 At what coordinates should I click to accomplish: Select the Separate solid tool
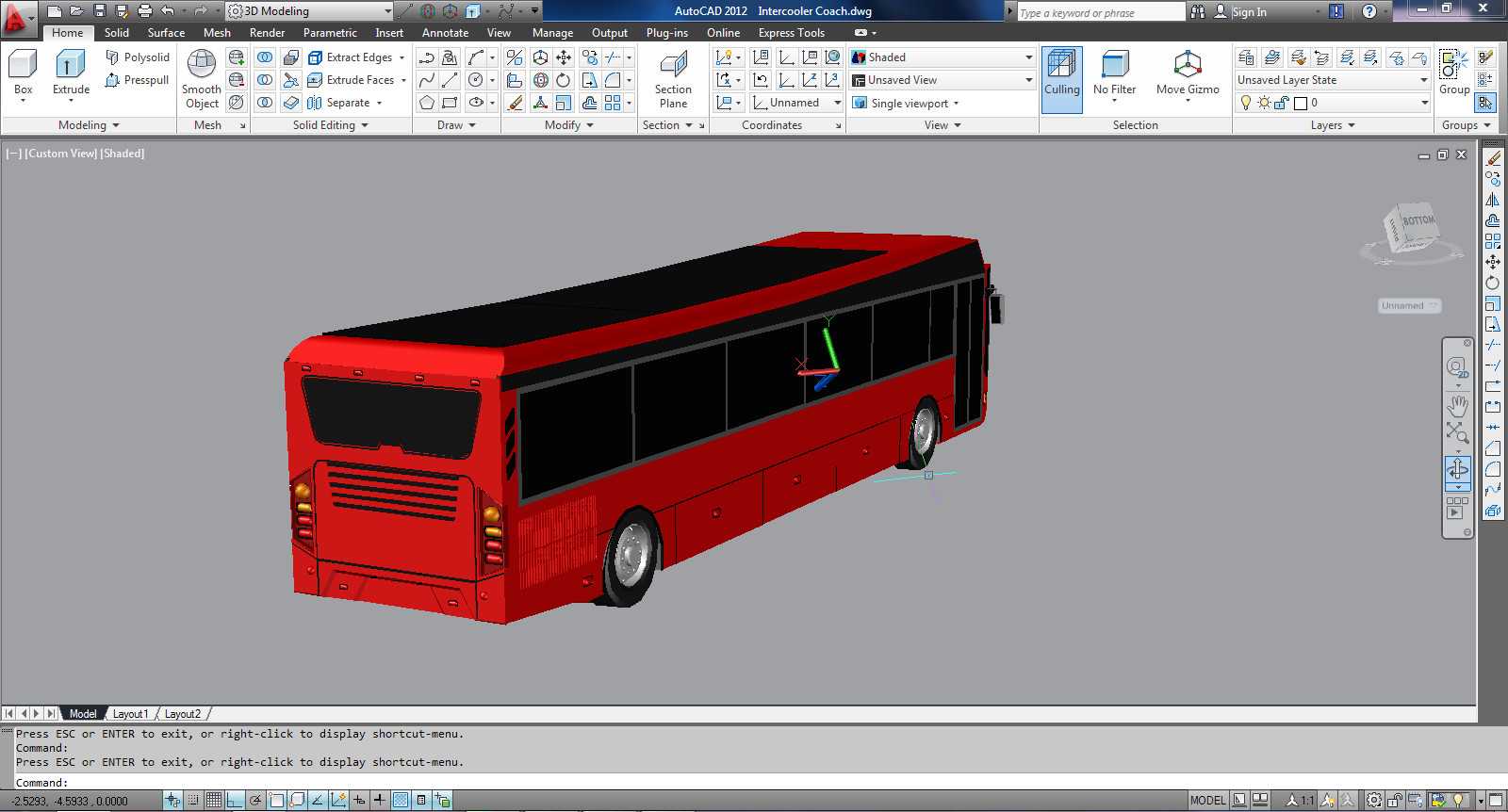(338, 103)
